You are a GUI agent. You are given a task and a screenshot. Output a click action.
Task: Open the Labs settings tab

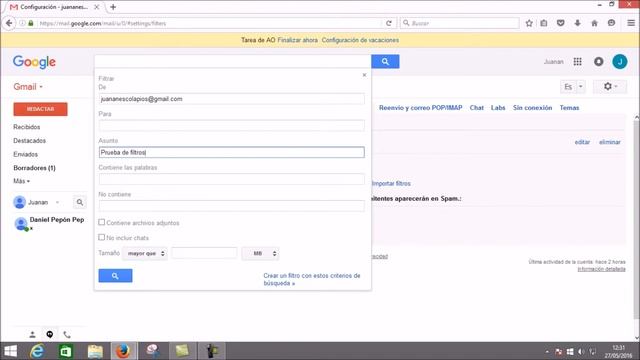(x=498, y=108)
